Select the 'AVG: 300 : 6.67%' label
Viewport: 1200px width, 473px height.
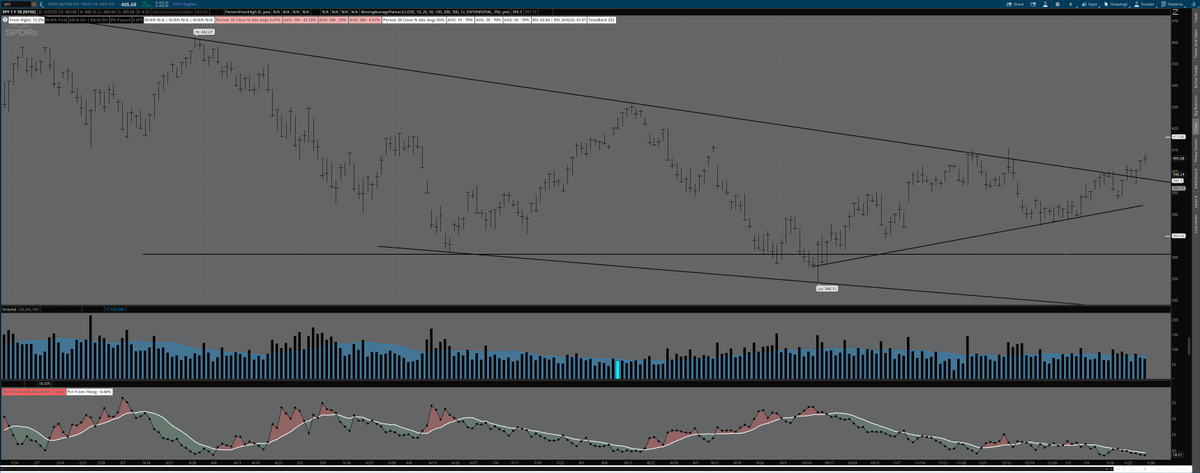[364, 19]
